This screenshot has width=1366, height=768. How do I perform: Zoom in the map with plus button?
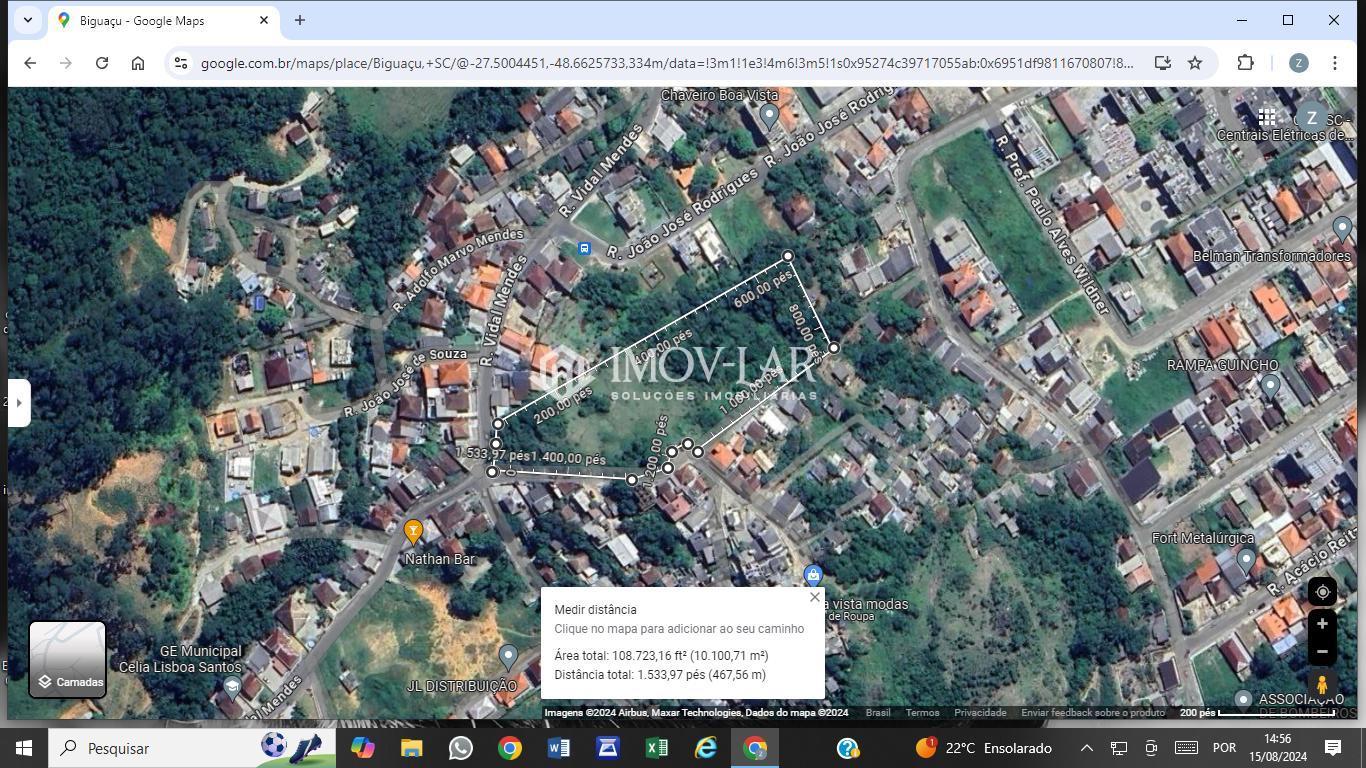point(1321,624)
